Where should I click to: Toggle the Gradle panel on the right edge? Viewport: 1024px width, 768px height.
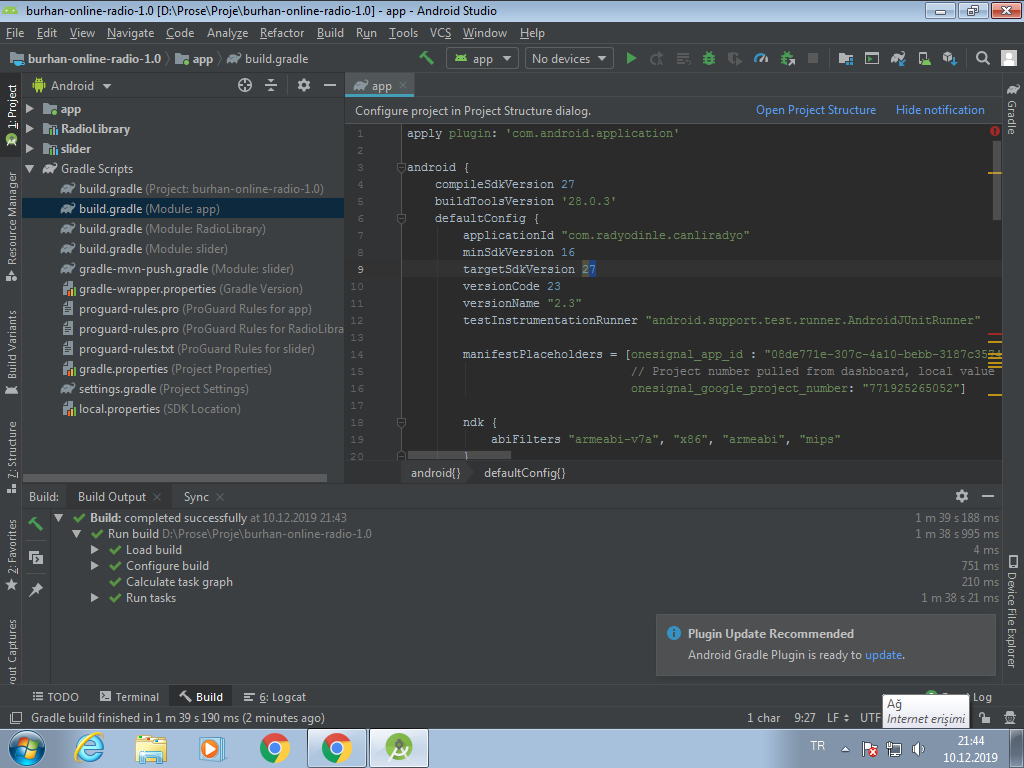[x=1012, y=108]
